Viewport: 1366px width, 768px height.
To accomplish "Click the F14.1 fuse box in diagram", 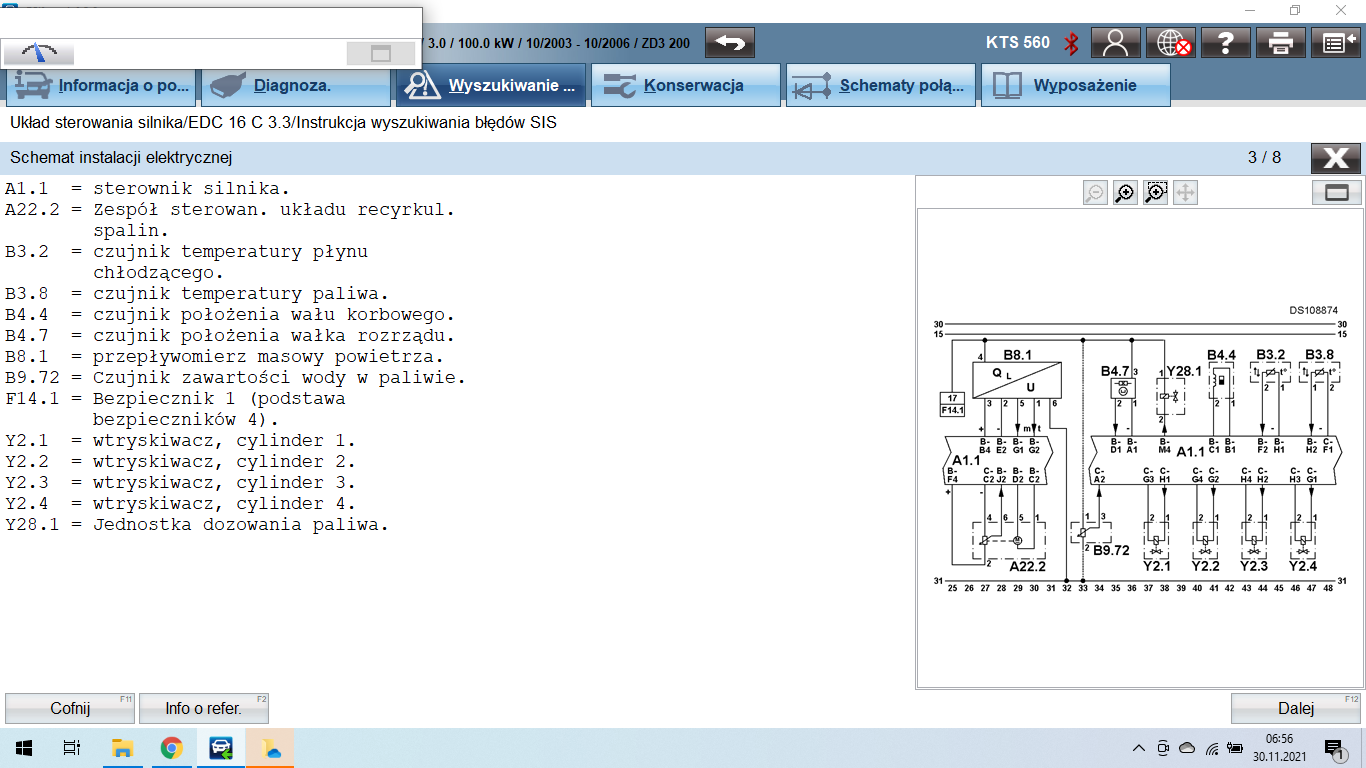I will (953, 403).
